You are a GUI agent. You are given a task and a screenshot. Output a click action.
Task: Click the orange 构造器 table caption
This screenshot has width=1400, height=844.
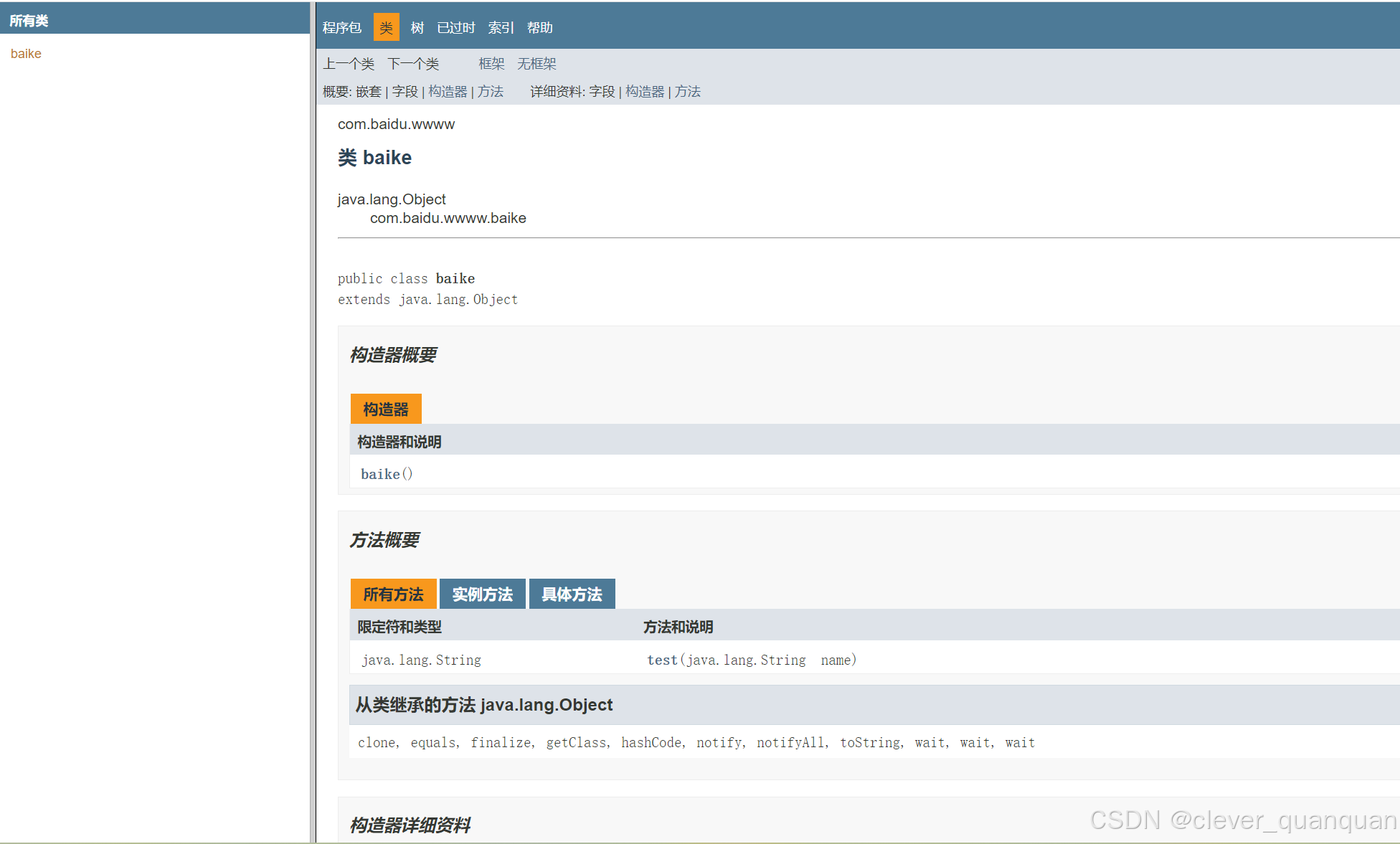[x=385, y=409]
